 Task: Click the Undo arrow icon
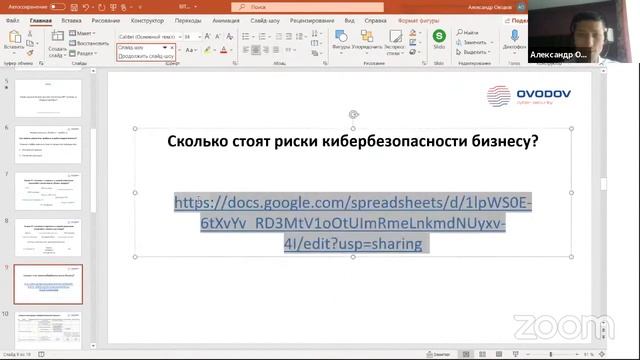pos(86,7)
